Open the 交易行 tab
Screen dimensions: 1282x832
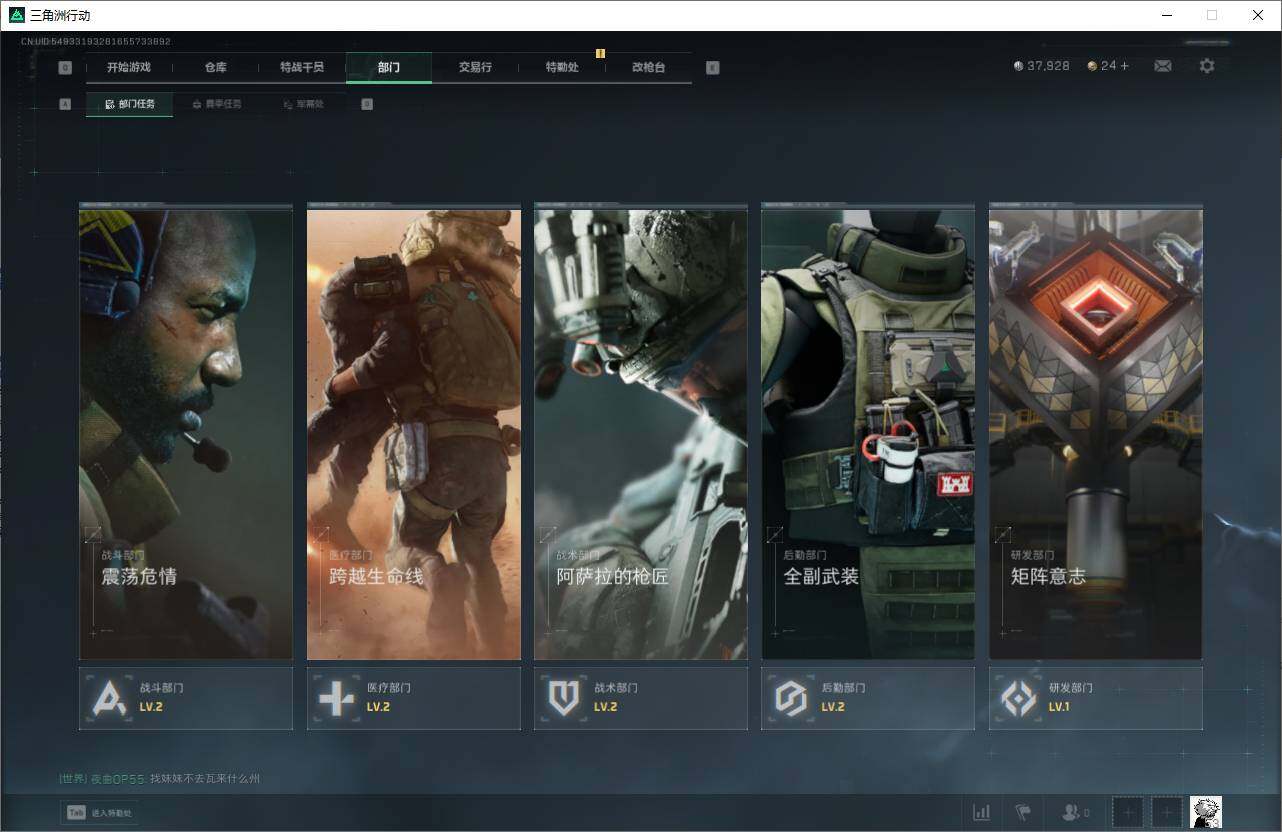click(475, 67)
